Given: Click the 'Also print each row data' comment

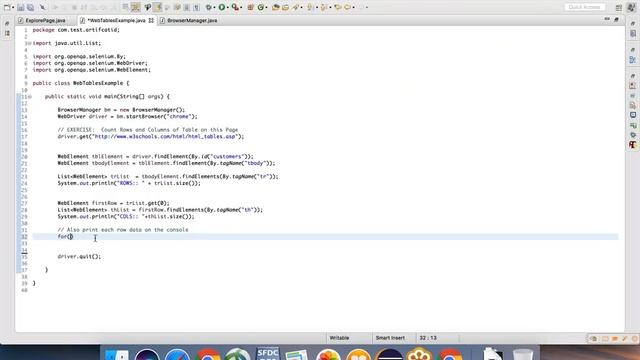Looking at the screenshot, I should [x=123, y=230].
